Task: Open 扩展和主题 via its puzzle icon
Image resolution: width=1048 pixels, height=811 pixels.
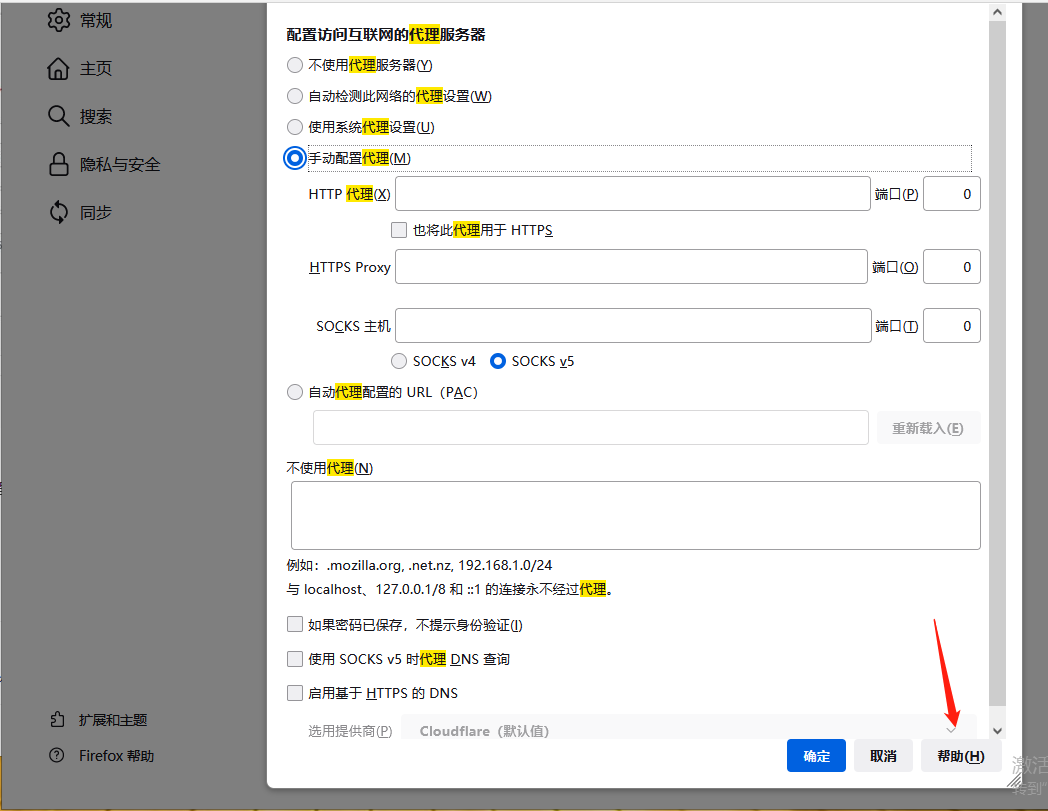Action: pos(55,719)
